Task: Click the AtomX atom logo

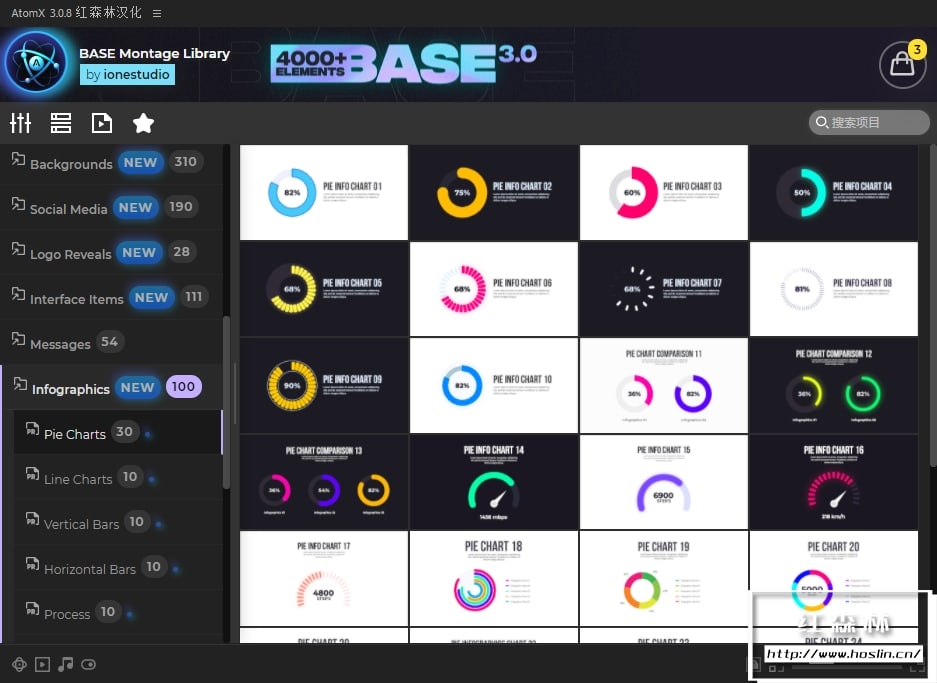Action: [36, 63]
